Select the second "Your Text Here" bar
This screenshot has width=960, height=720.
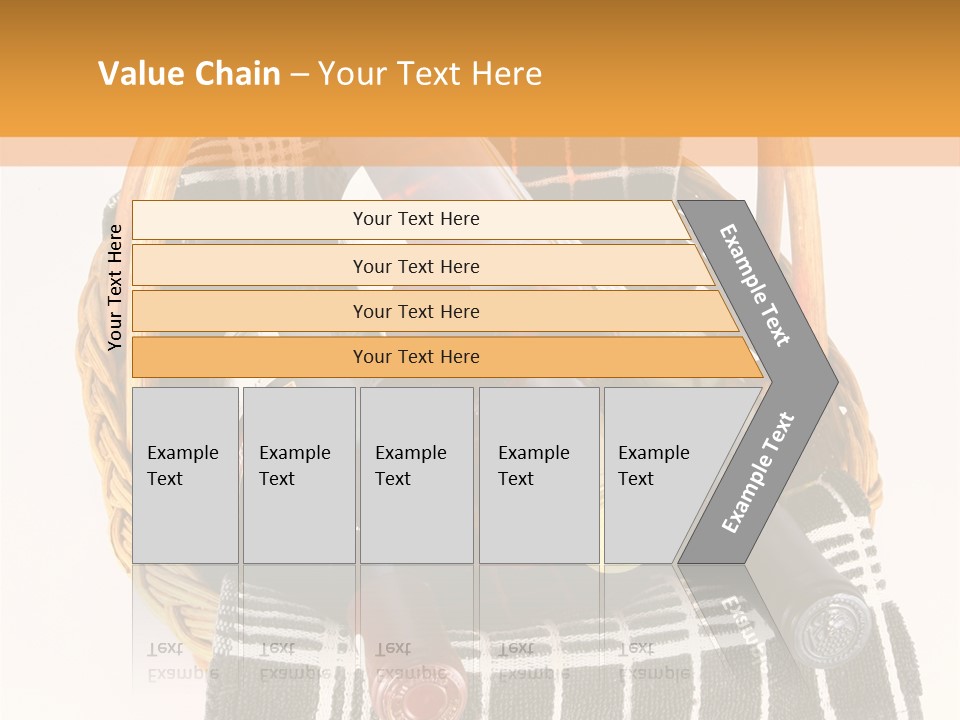coord(415,266)
